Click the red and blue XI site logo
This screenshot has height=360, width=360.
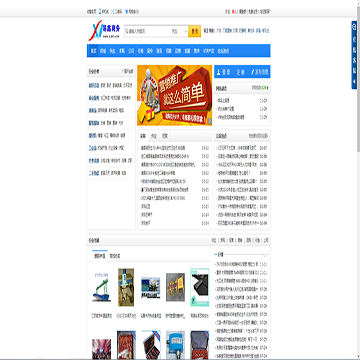pyautogui.click(x=104, y=31)
